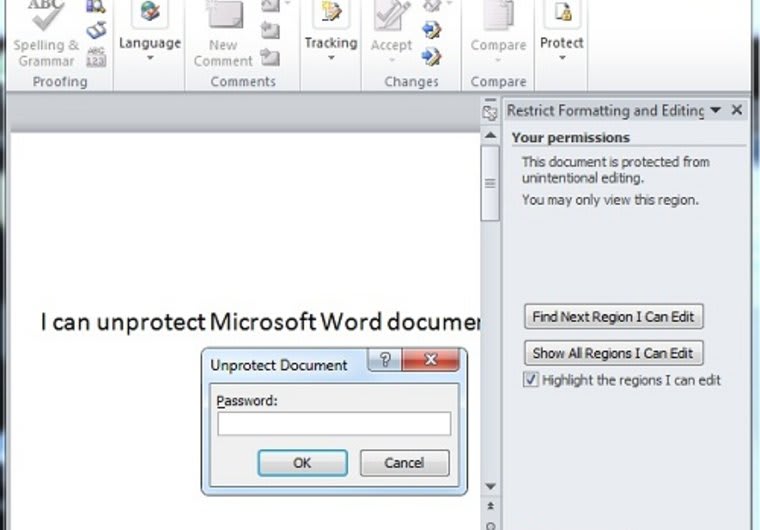Run the Word Count ABC 123 icon

coord(96,57)
